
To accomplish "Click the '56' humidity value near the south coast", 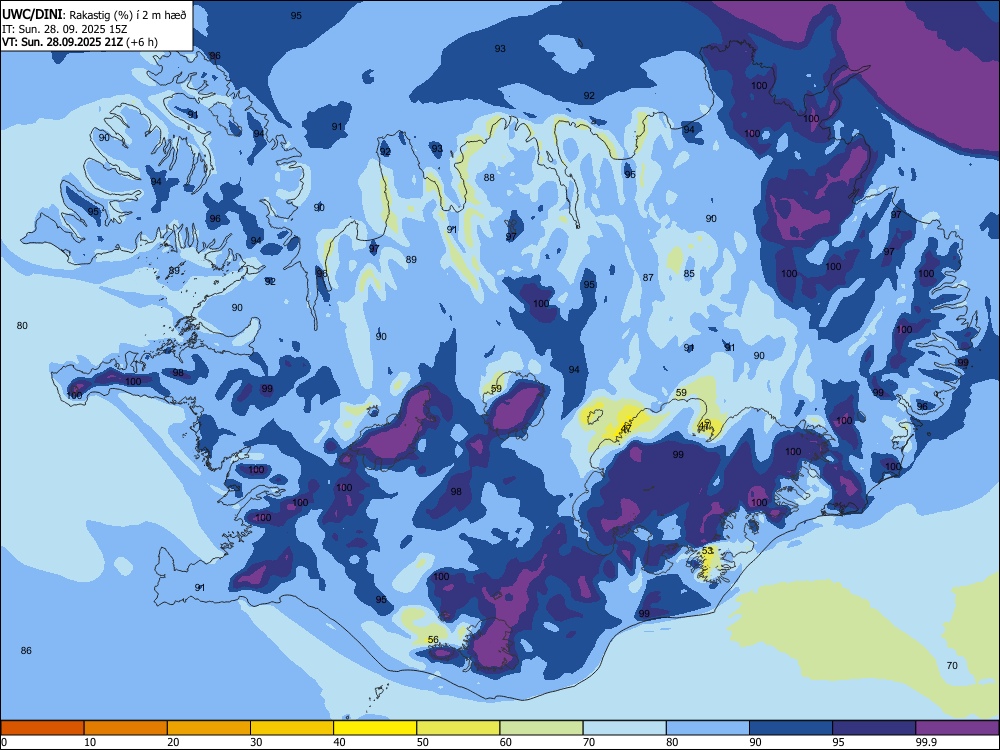I will click(433, 639).
